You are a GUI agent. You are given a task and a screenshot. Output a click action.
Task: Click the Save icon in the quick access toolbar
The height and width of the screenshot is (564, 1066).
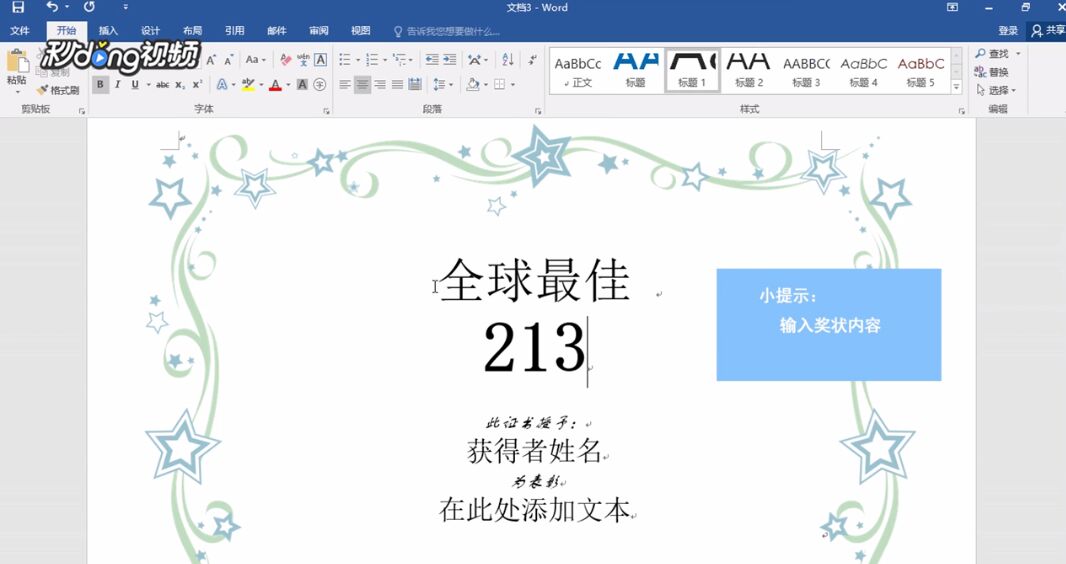coord(18,7)
